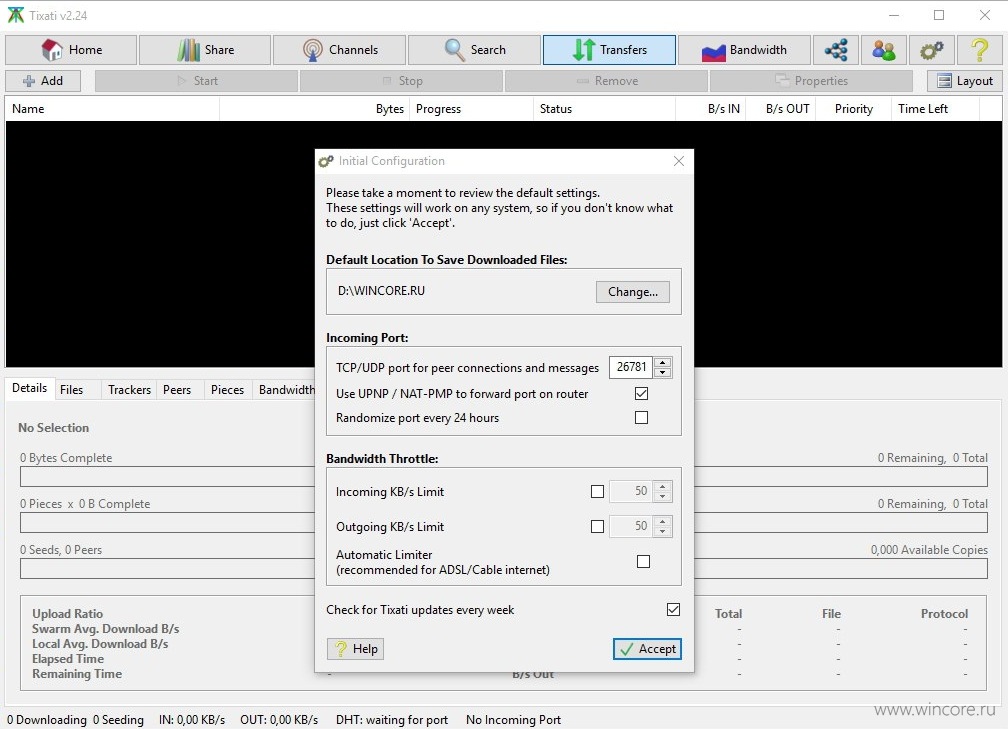The height and width of the screenshot is (729, 1008).
Task: Increase port number with up arrow
Action: click(663, 362)
